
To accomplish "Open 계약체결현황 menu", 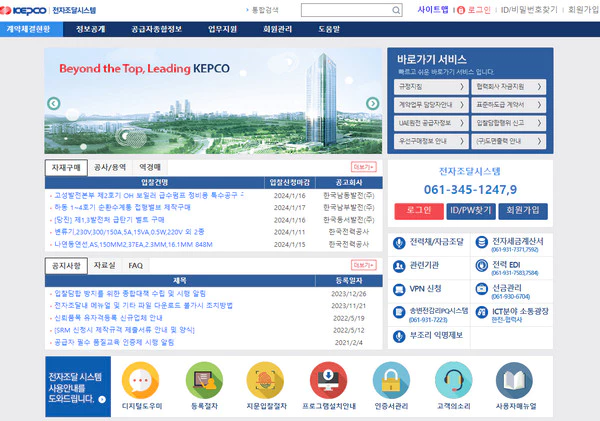I will tap(28, 29).
